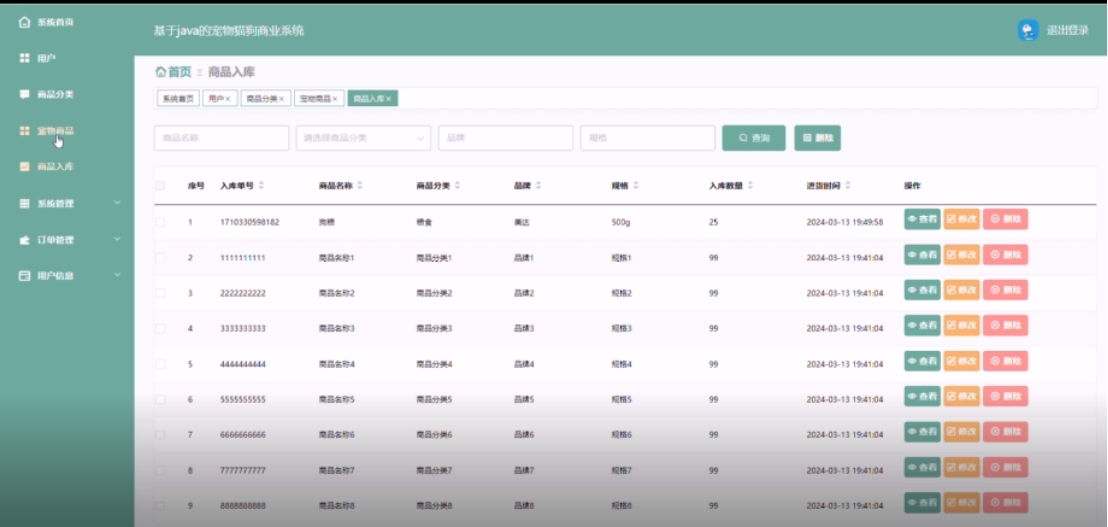Viewport: 1108px width, 527px height.
Task: Click the 品牌8 cell
Action: (x=524, y=506)
